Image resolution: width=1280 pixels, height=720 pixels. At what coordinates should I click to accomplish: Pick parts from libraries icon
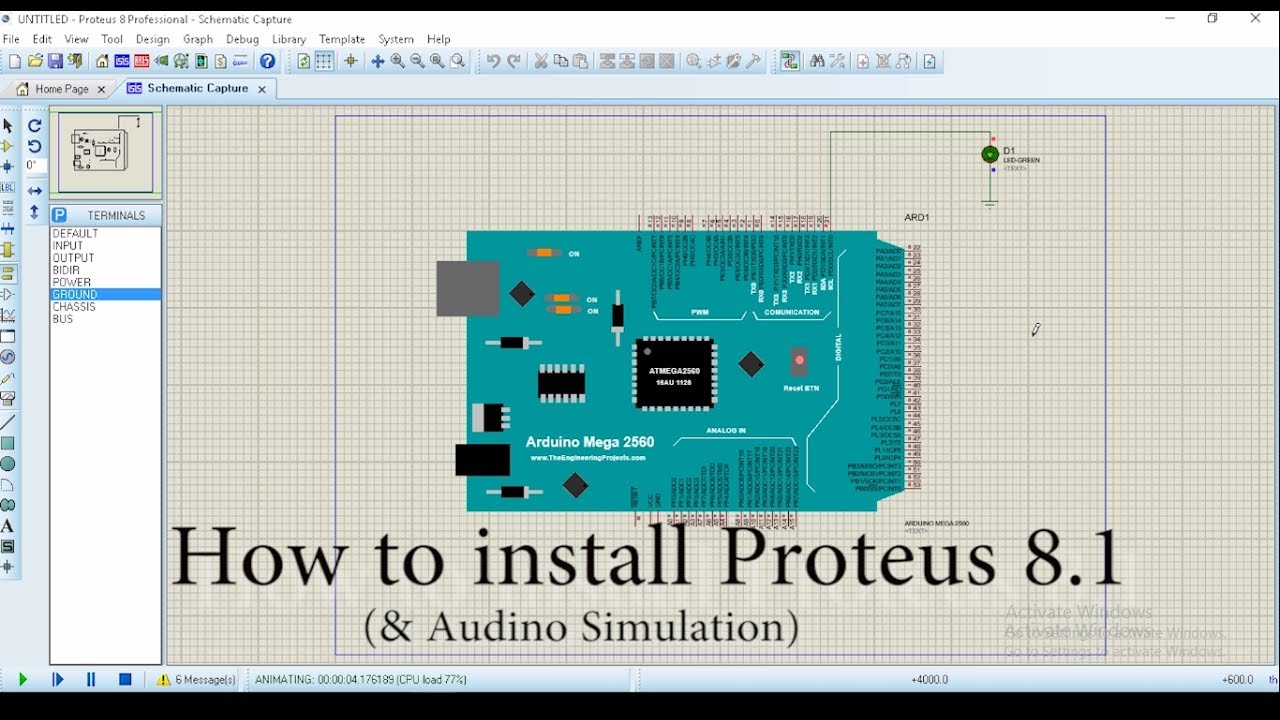pos(693,61)
